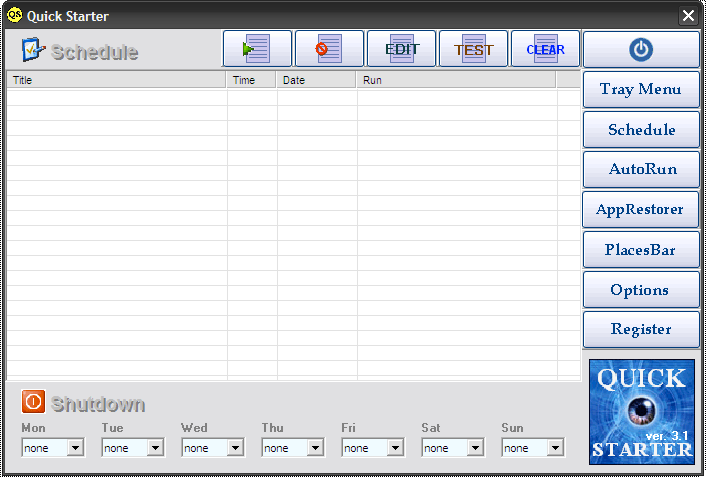Click the EDIT task toolbar button
The width and height of the screenshot is (707, 478).
(401, 49)
